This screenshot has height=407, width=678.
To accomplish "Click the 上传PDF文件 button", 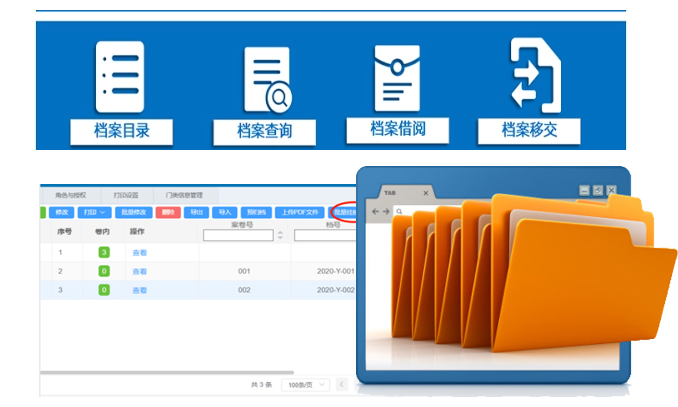I will [x=298, y=212].
